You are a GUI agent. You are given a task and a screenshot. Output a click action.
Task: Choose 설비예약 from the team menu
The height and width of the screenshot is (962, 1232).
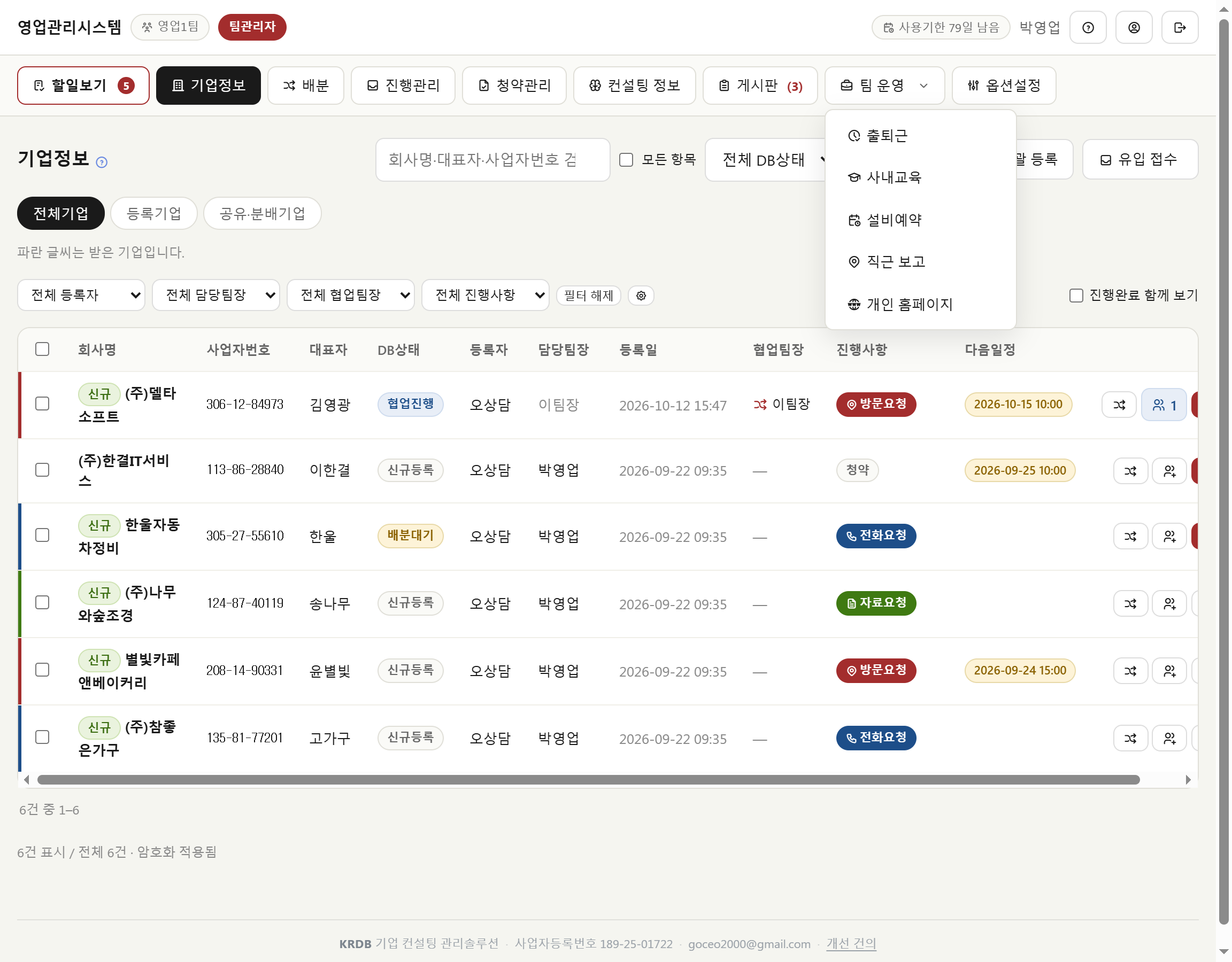(920, 220)
